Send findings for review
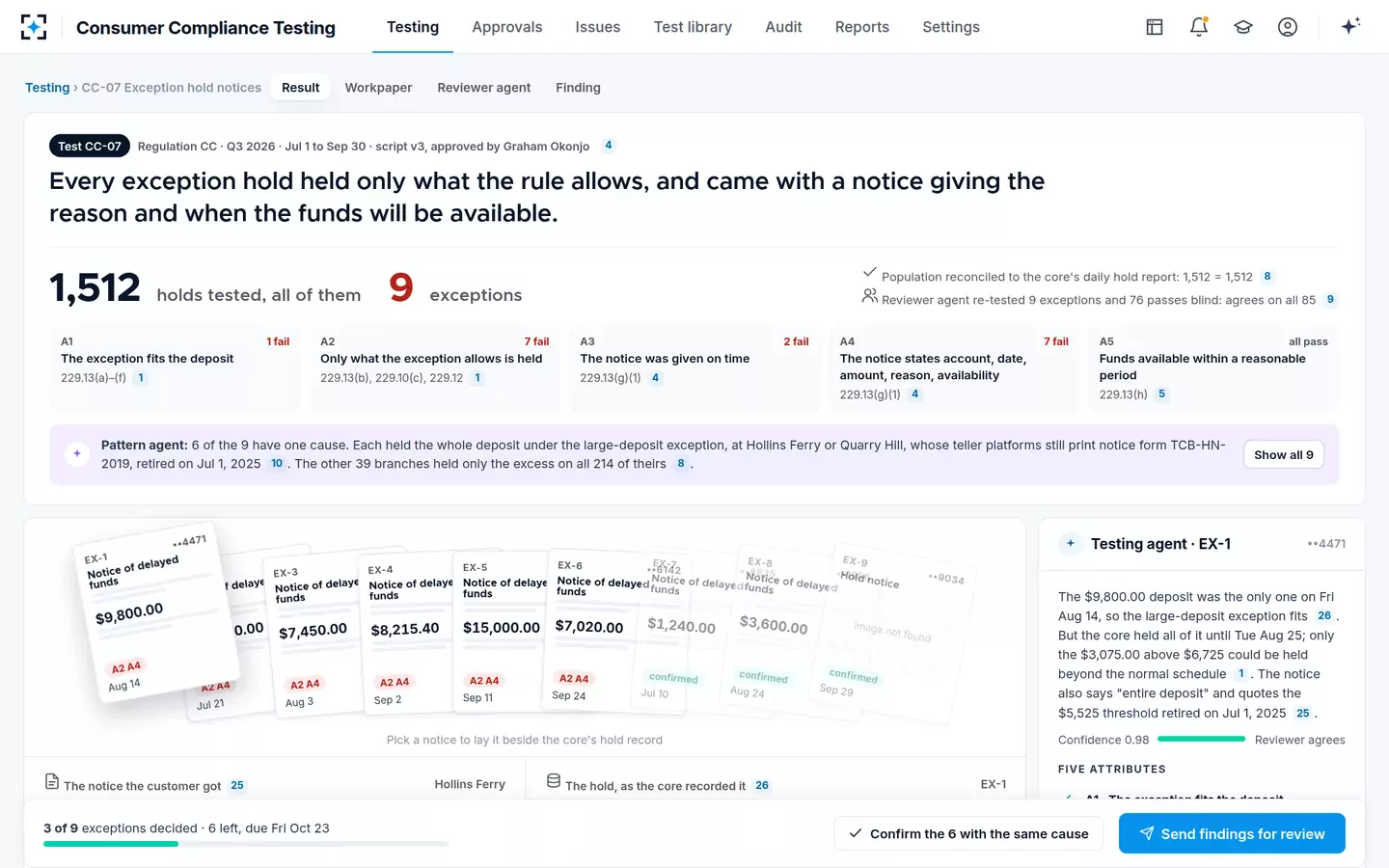This screenshot has height=868, width=1389. point(1232,834)
